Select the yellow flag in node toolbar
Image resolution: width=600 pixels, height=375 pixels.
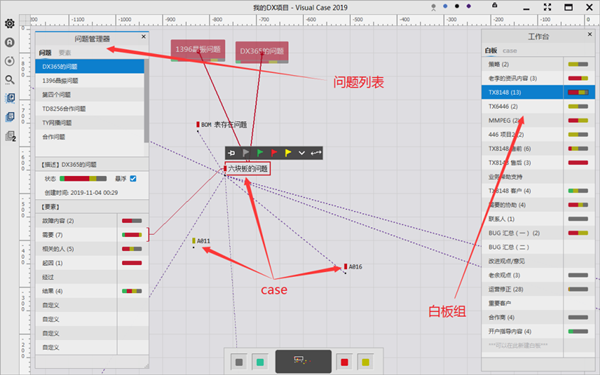tap(288, 153)
